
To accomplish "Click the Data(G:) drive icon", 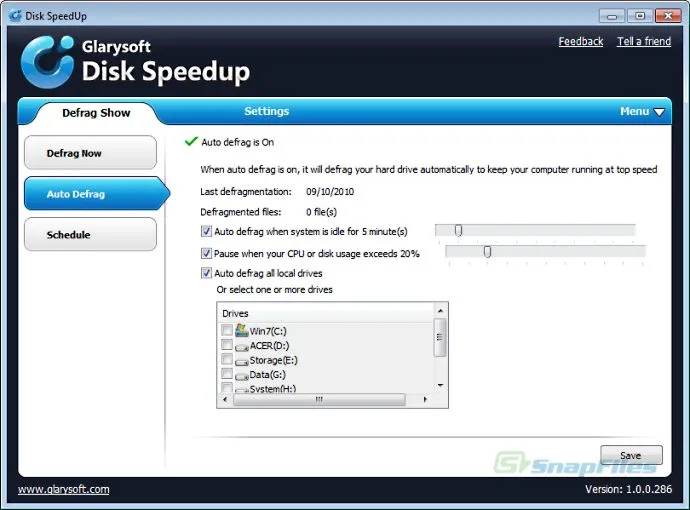I will click(242, 376).
